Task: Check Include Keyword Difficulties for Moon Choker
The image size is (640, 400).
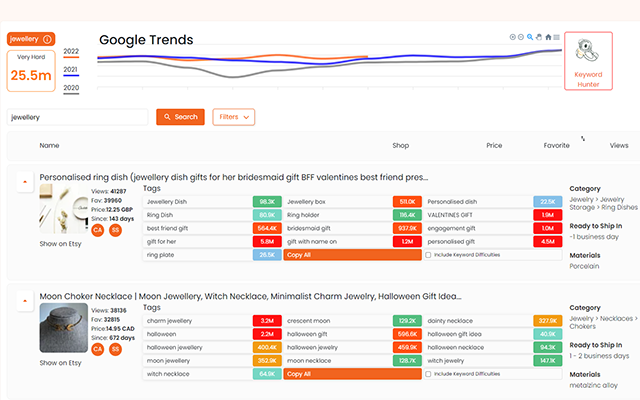Action: coord(428,374)
